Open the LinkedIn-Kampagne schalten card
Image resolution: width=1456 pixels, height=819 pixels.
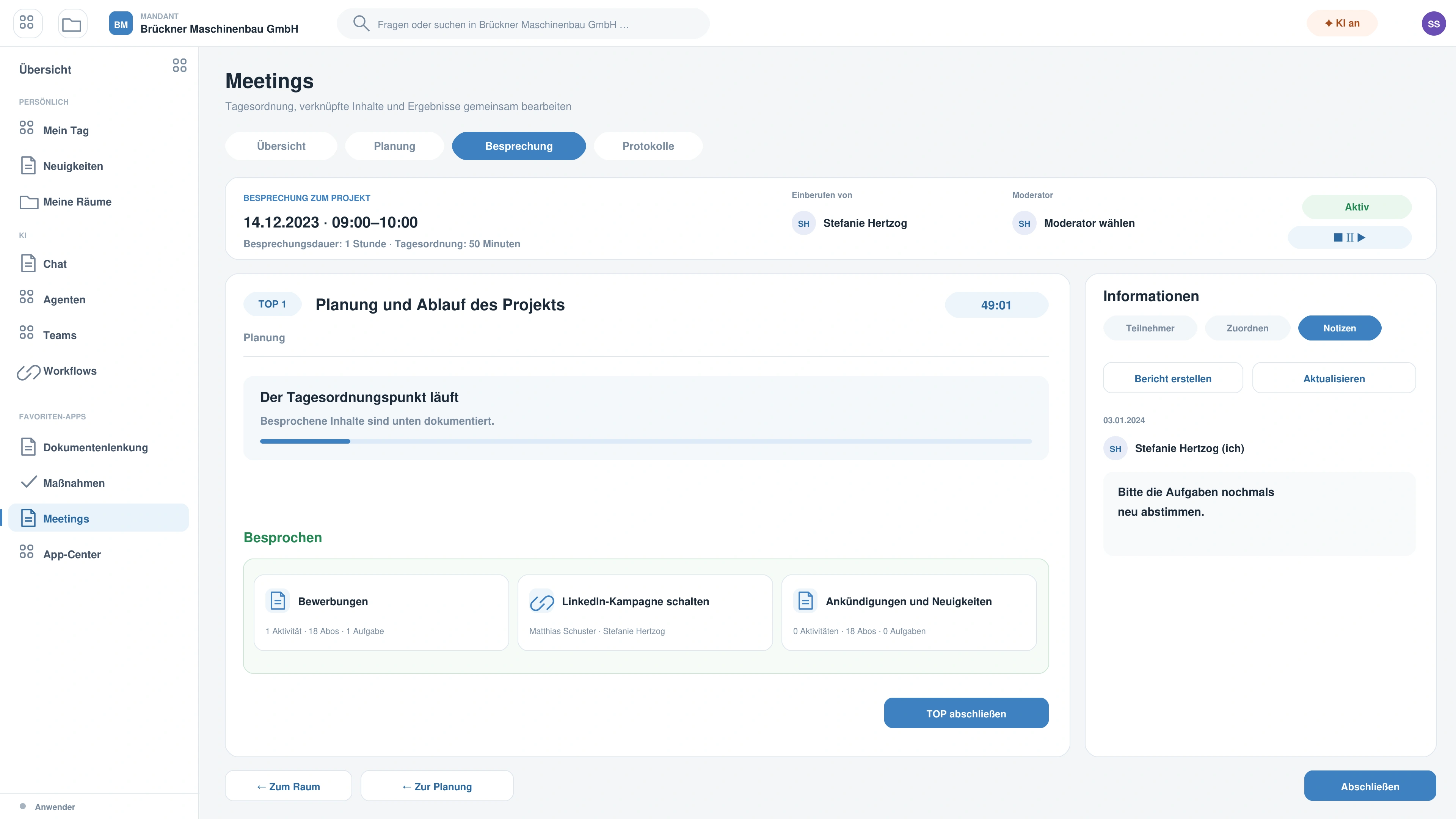(645, 613)
